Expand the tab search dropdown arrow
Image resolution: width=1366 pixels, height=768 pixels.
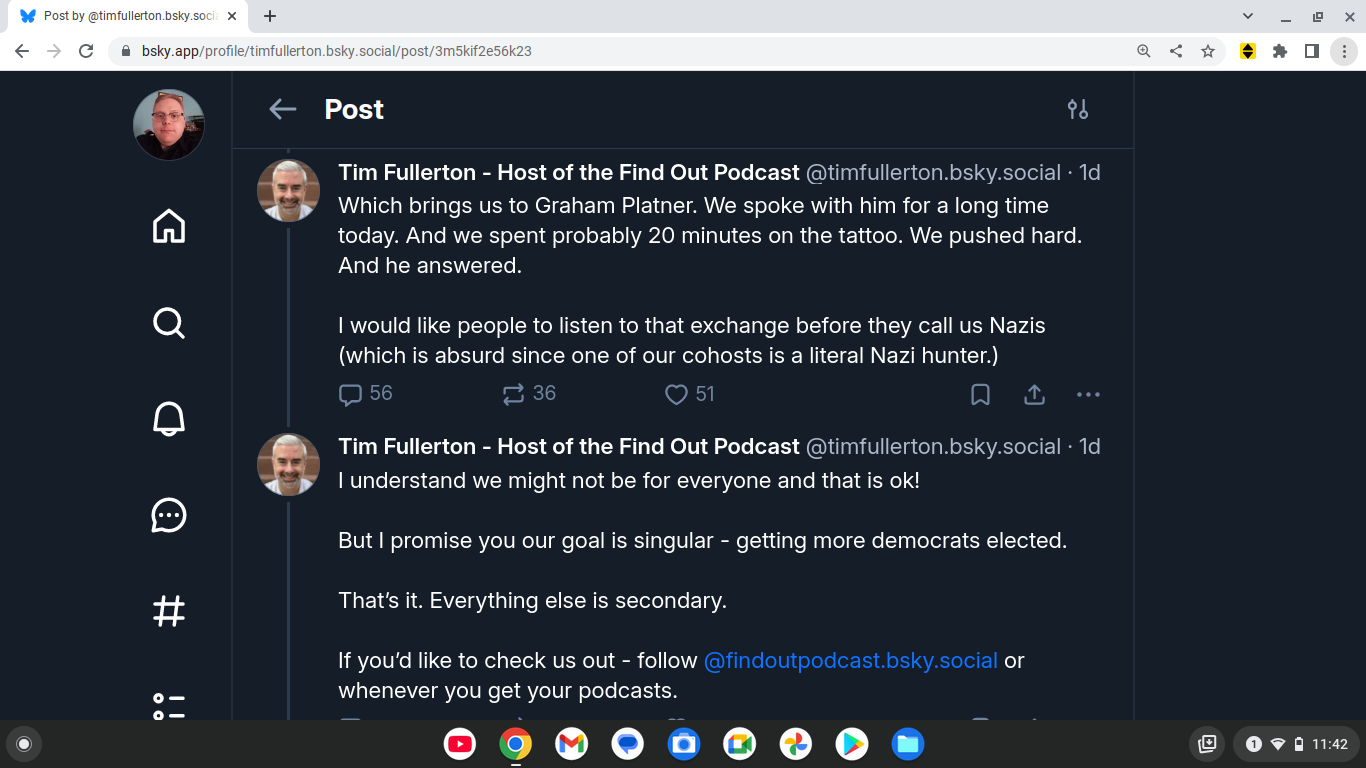pyautogui.click(x=1248, y=16)
